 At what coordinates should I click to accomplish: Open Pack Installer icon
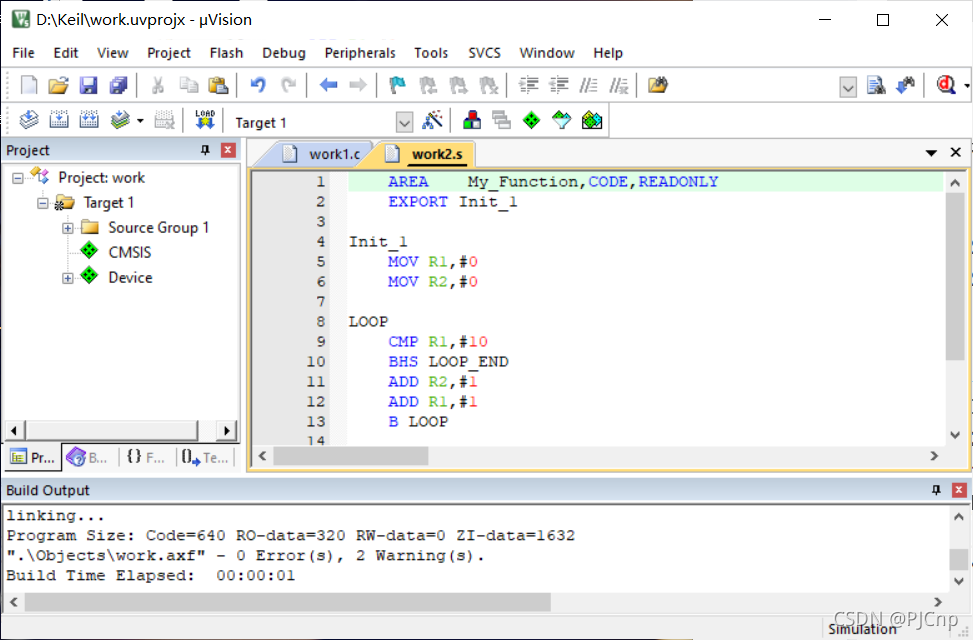pyautogui.click(x=592, y=120)
